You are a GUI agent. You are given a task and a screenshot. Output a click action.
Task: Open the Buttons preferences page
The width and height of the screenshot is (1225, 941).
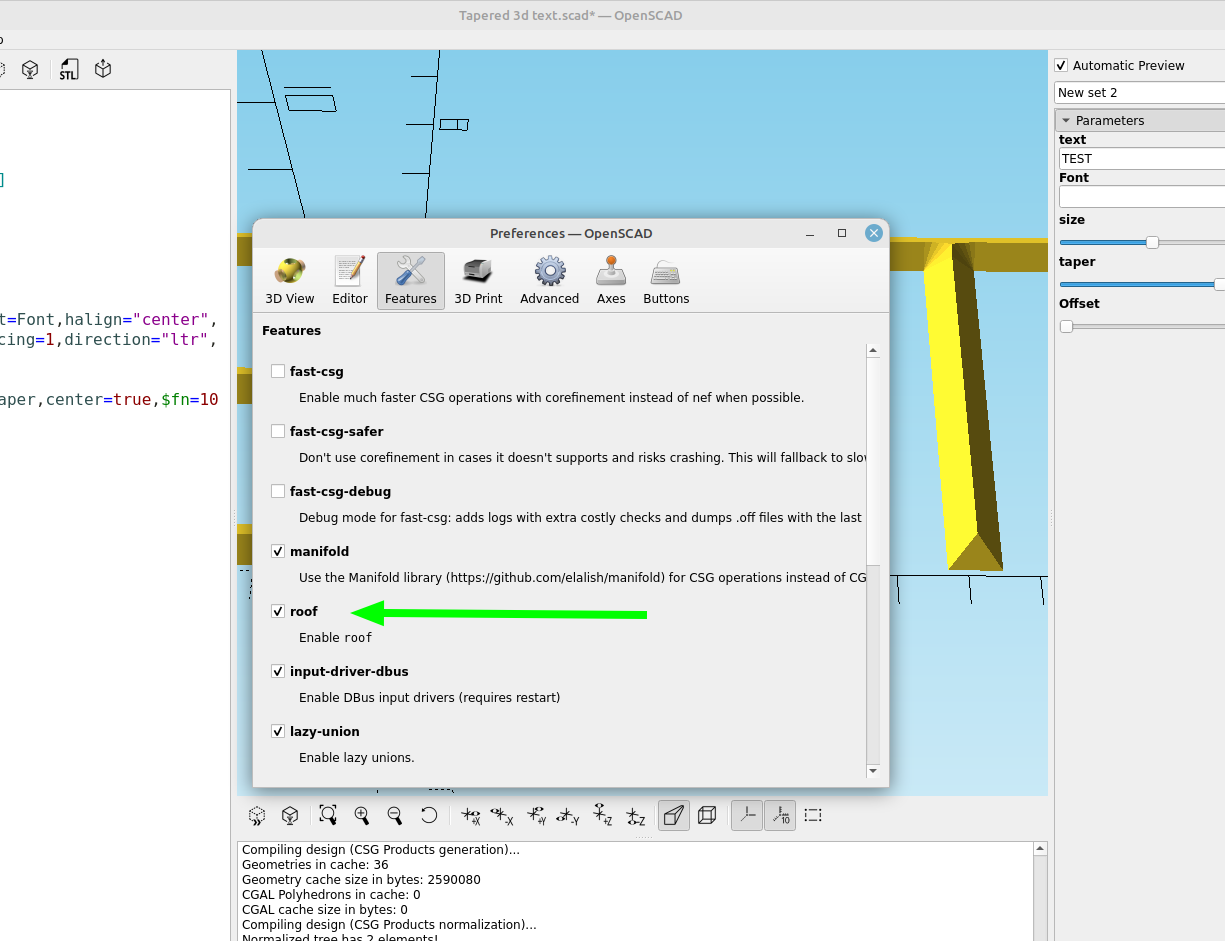[x=665, y=280]
